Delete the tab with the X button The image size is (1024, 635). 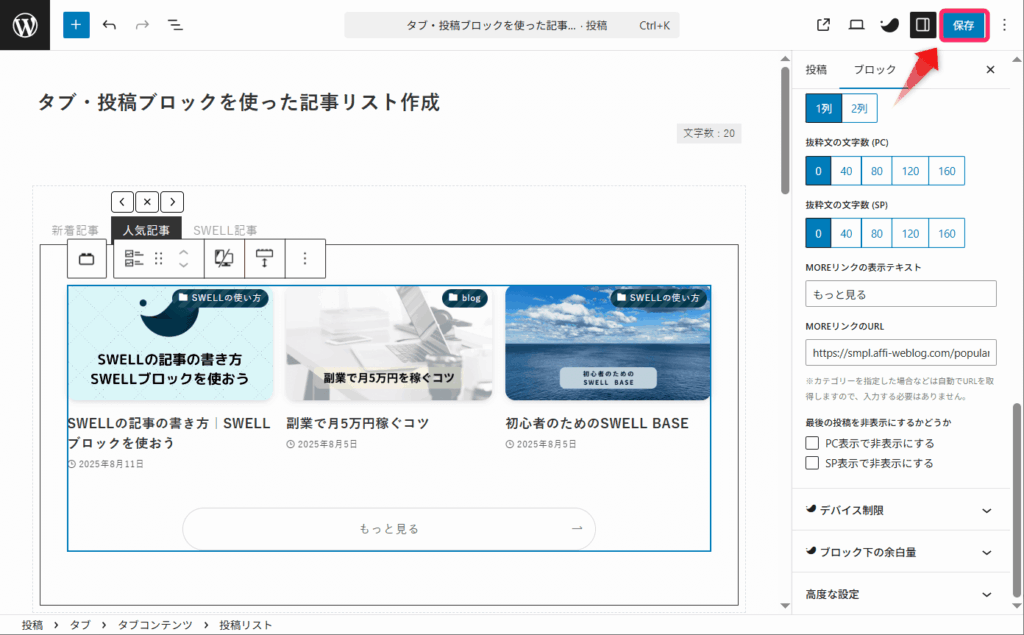coord(147,202)
